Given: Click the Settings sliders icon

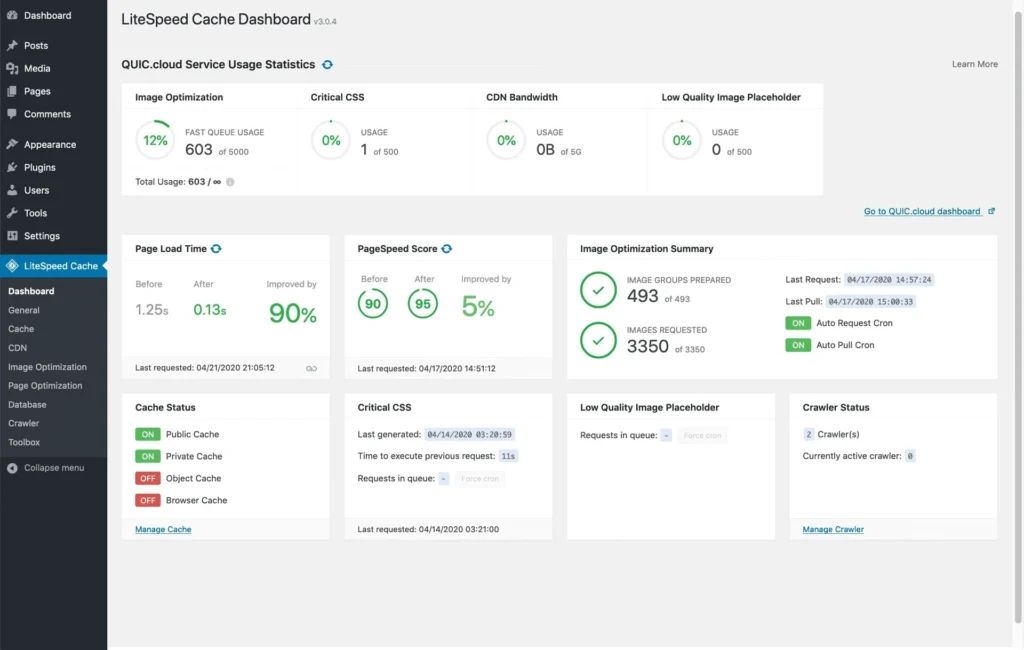Looking at the screenshot, I should tap(12, 236).
